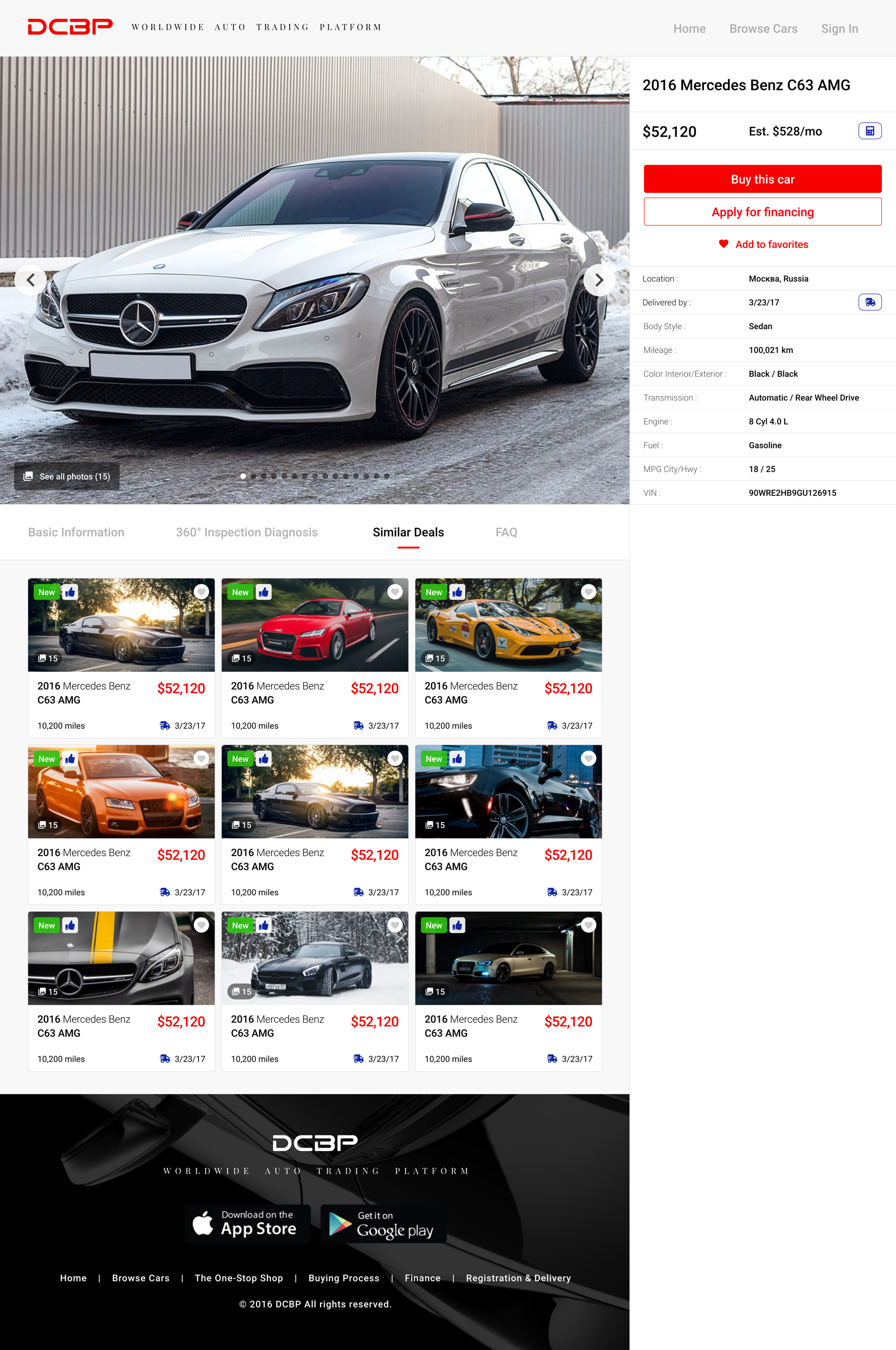The width and height of the screenshot is (896, 1350).
Task: Open the FAQ tab
Action: pyautogui.click(x=506, y=532)
